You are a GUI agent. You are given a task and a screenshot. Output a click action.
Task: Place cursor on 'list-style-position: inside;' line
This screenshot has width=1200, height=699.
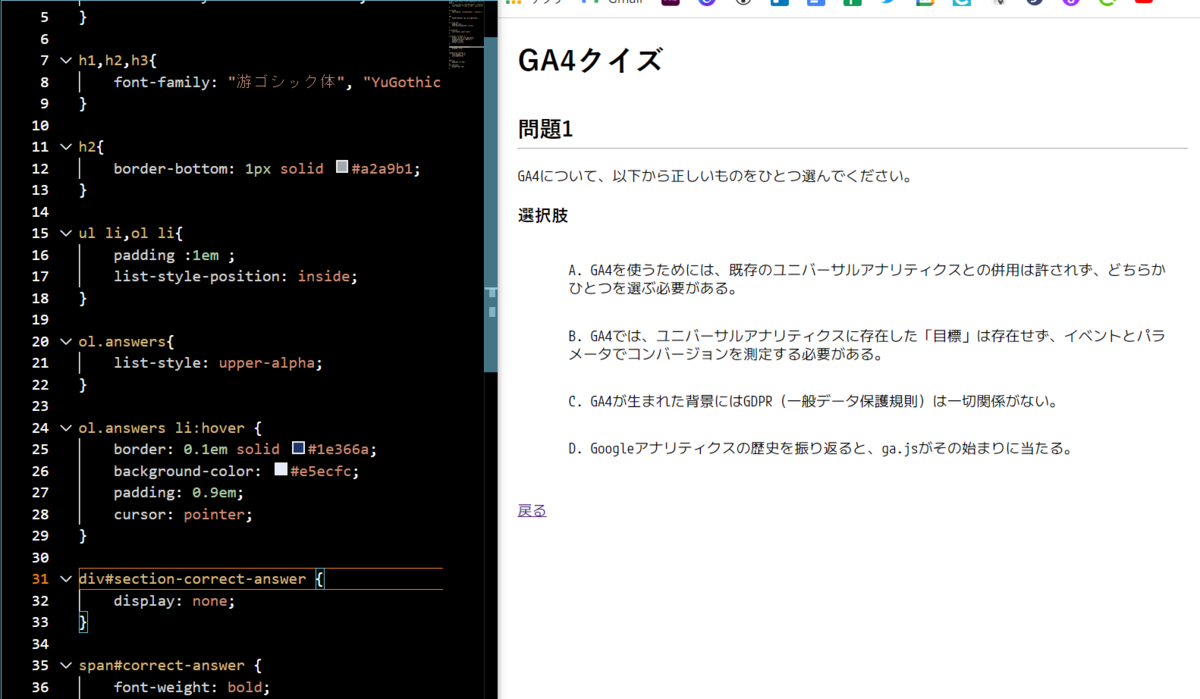click(235, 276)
